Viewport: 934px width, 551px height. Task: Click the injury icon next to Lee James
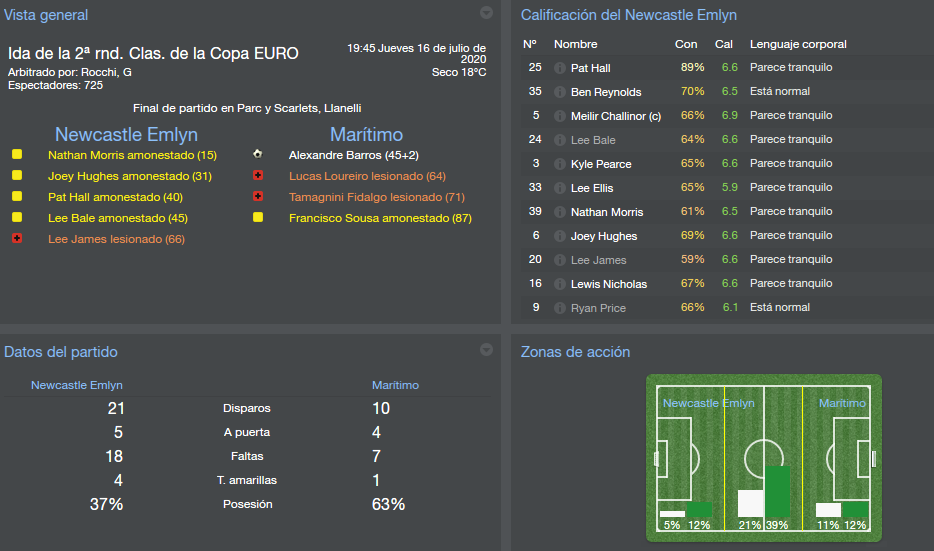pyautogui.click(x=17, y=239)
